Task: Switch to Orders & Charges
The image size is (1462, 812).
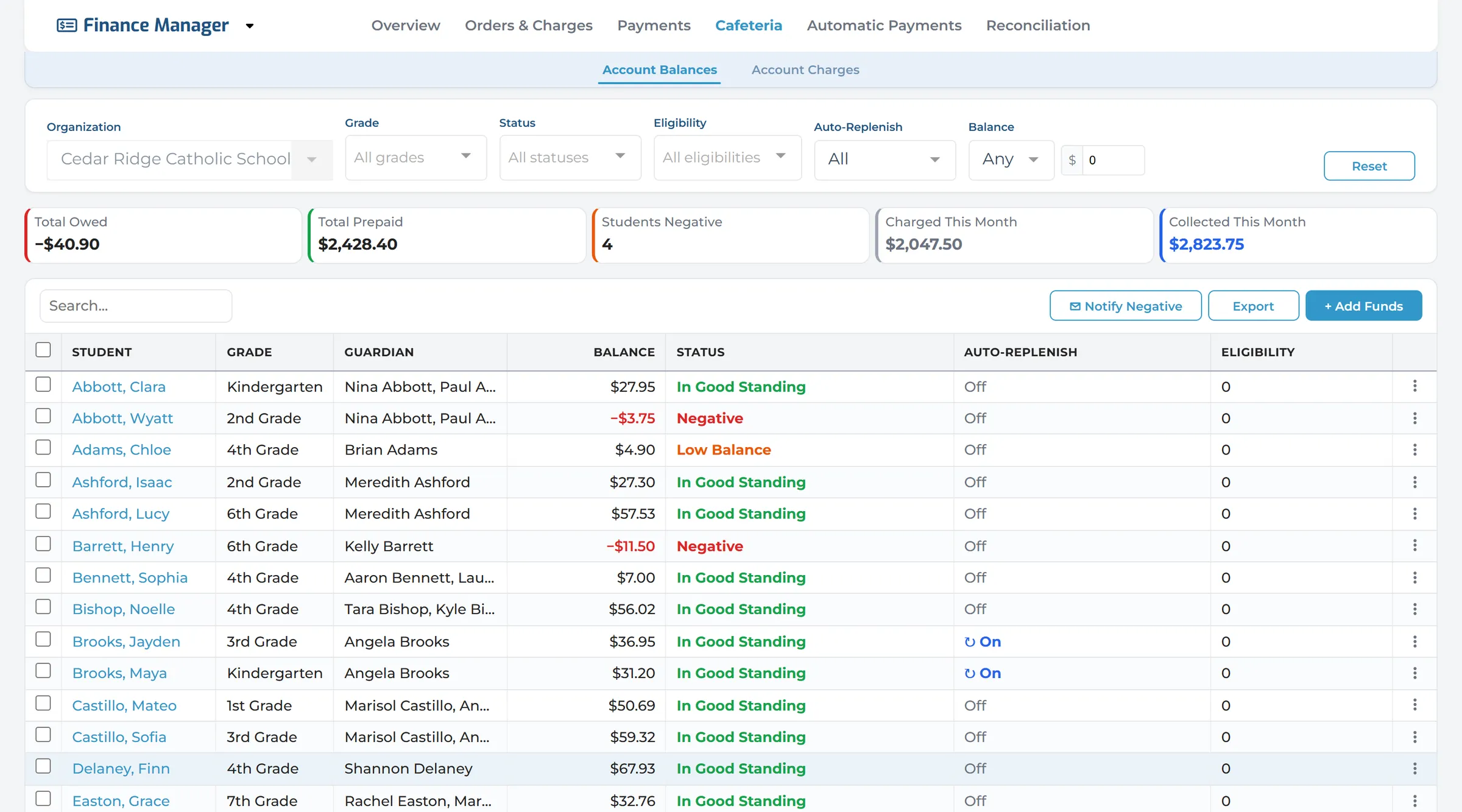Action: [529, 26]
